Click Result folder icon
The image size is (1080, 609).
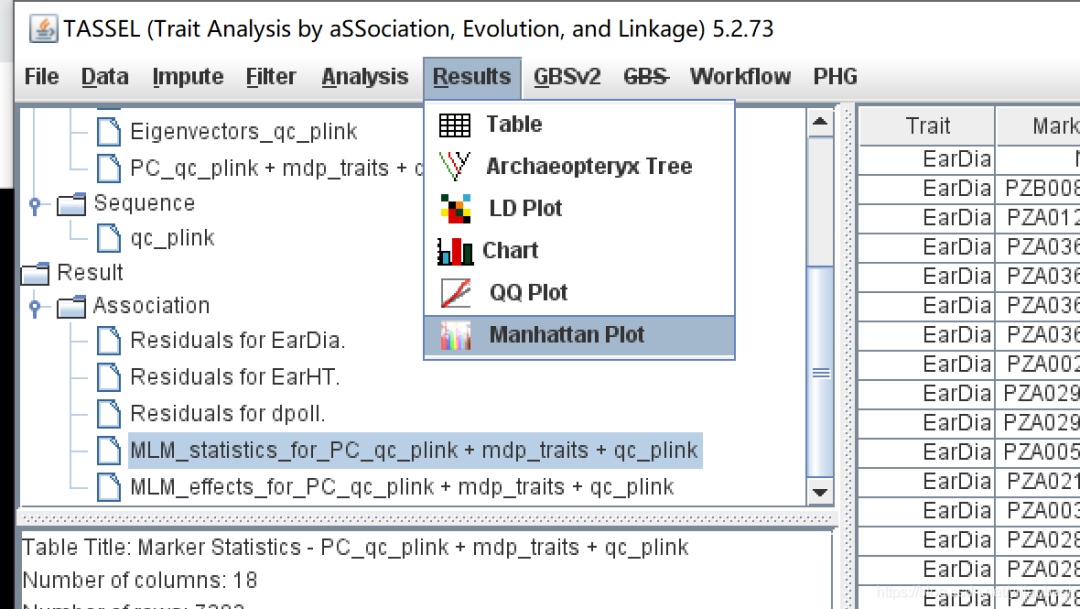[x=35, y=273]
